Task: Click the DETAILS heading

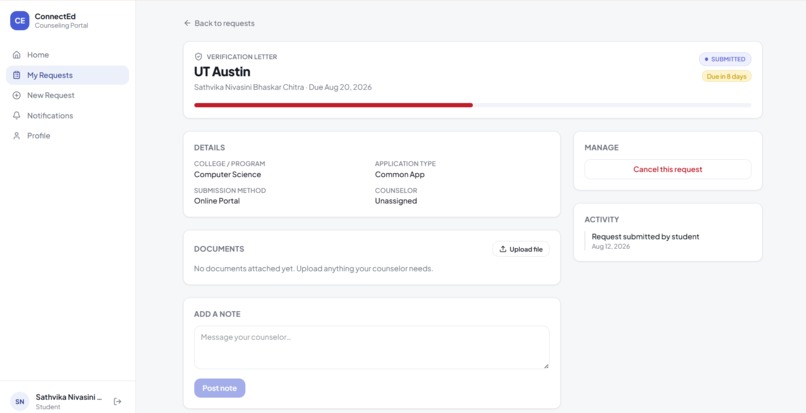Action: (209, 148)
